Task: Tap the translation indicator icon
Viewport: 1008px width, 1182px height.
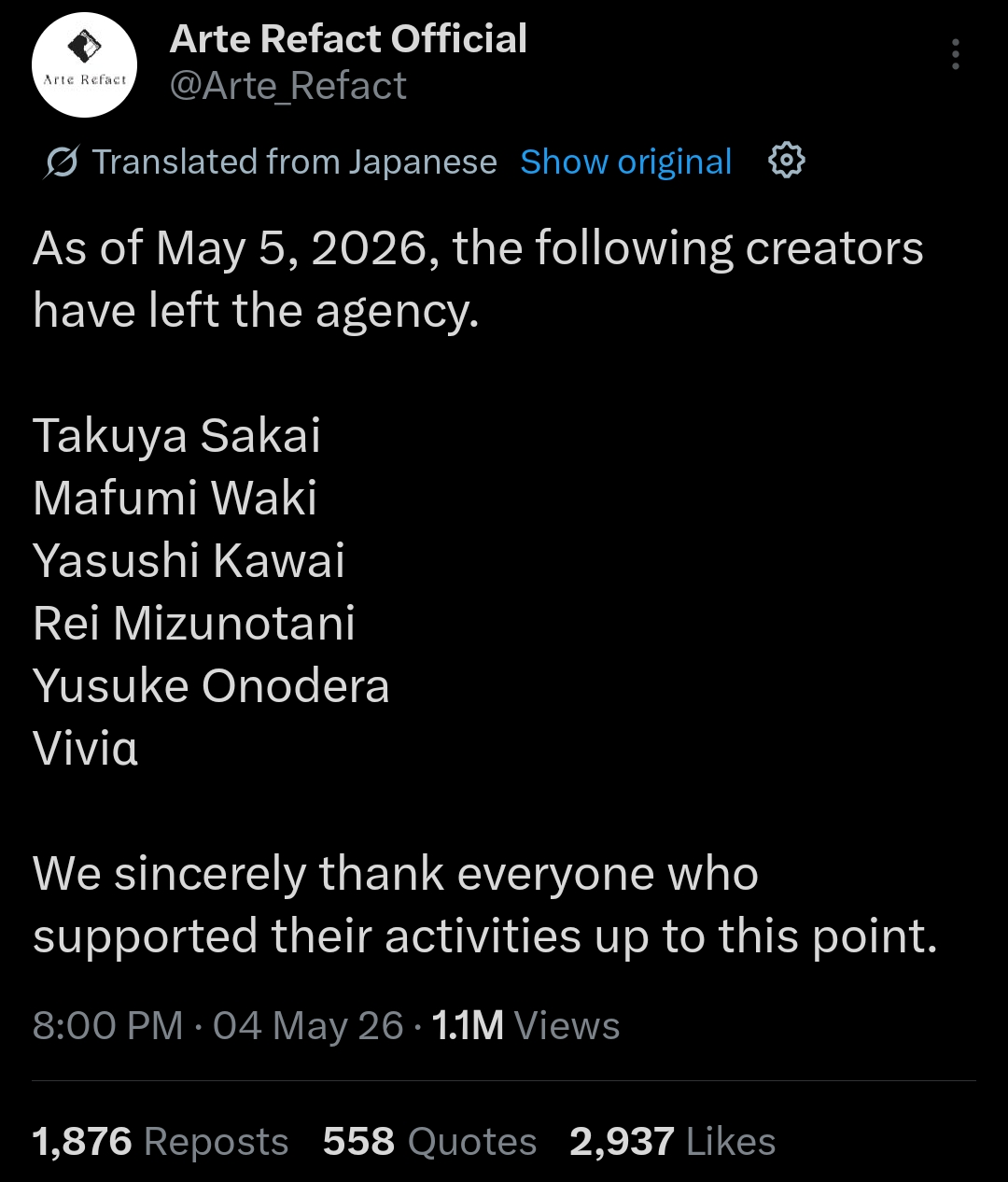Action: click(x=62, y=162)
